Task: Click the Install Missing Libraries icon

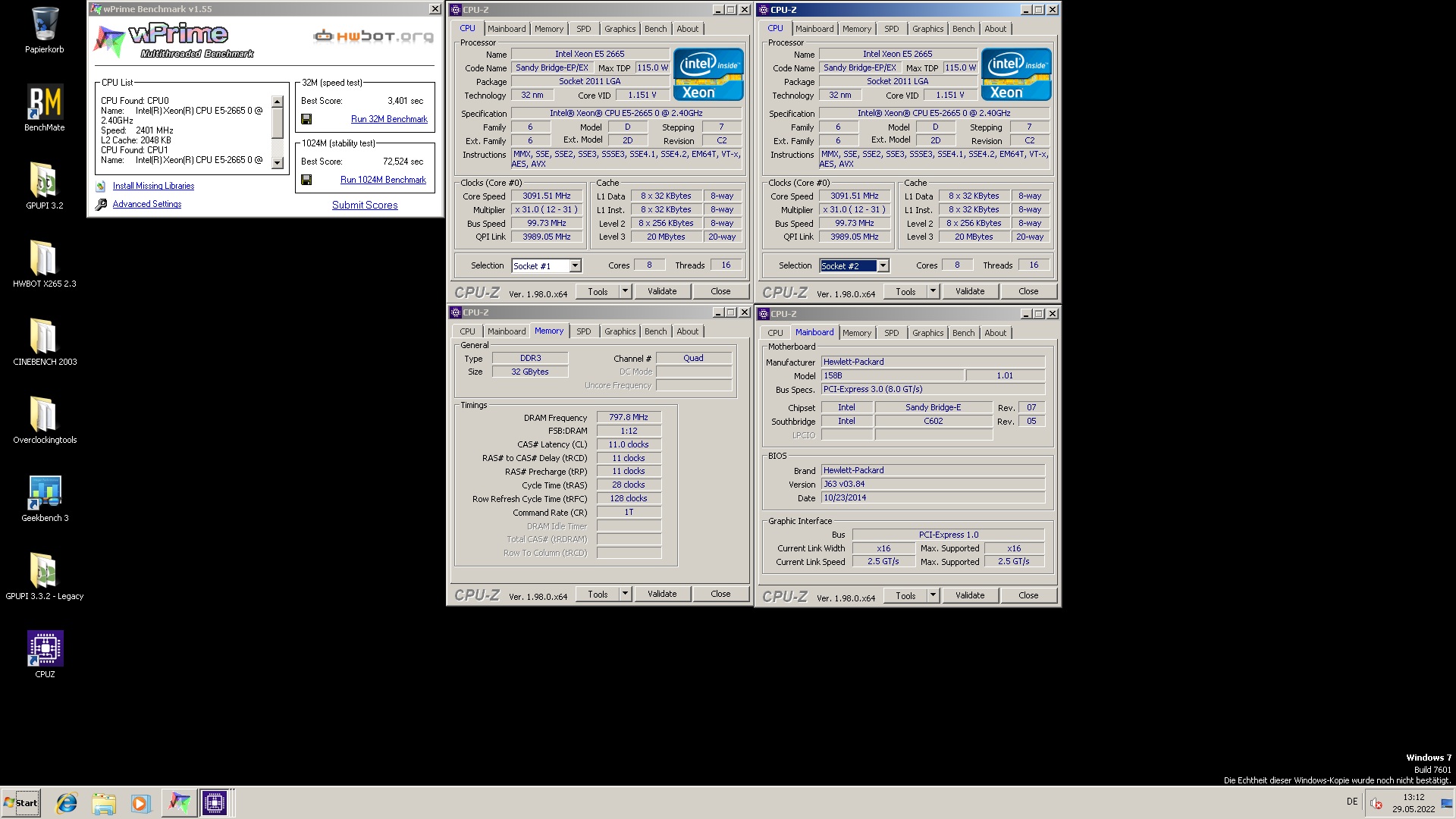Action: point(101,186)
